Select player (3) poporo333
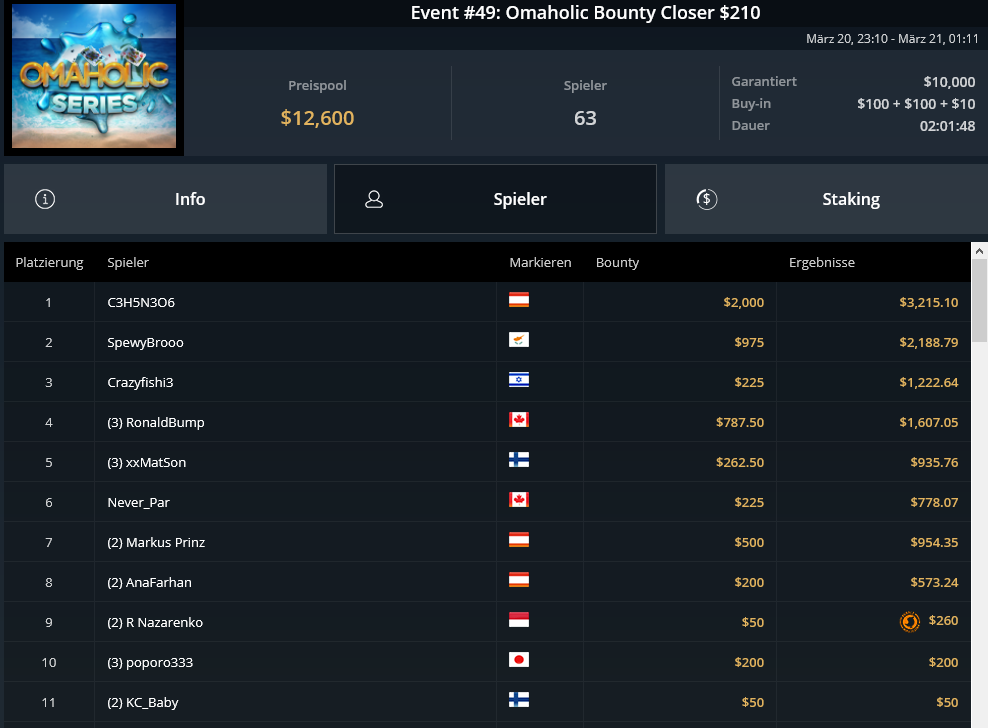988x728 pixels. [150, 663]
